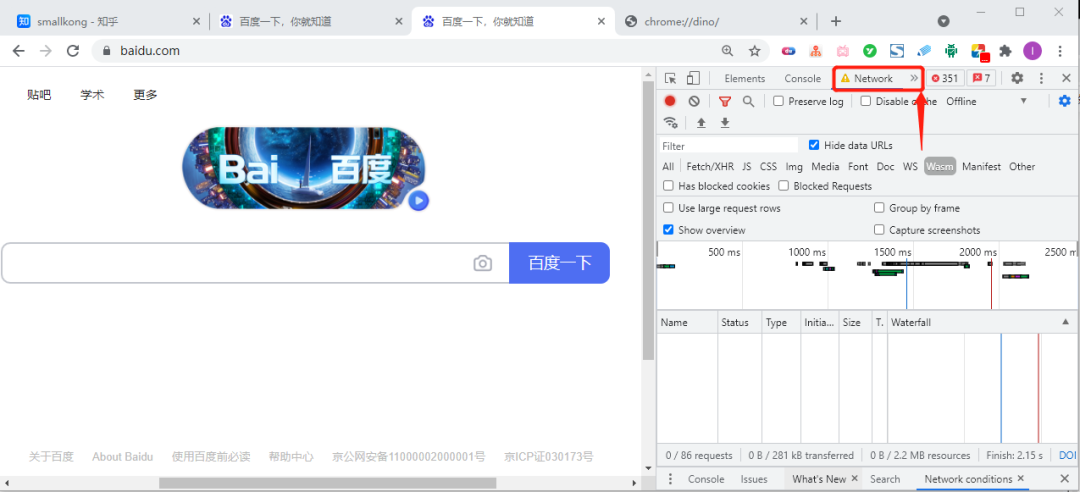
Task: Enable Group by frame checkbox
Action: tap(879, 208)
